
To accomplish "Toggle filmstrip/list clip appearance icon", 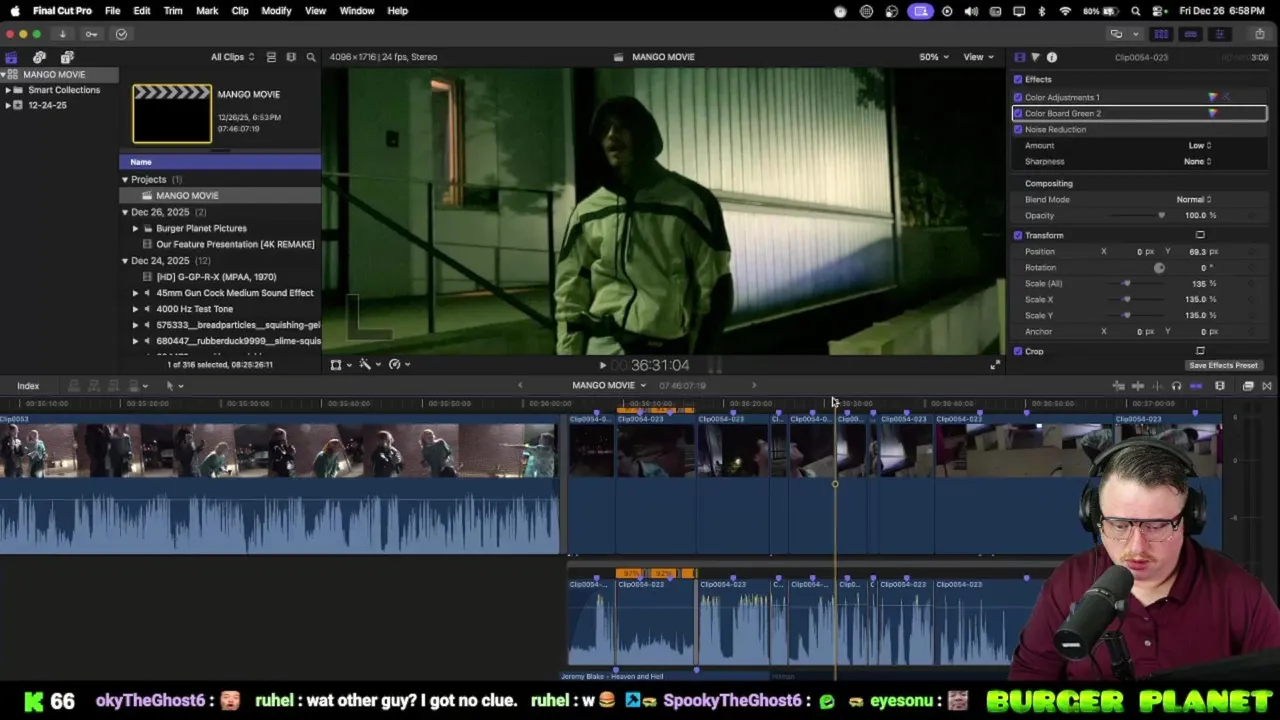I will (271, 57).
